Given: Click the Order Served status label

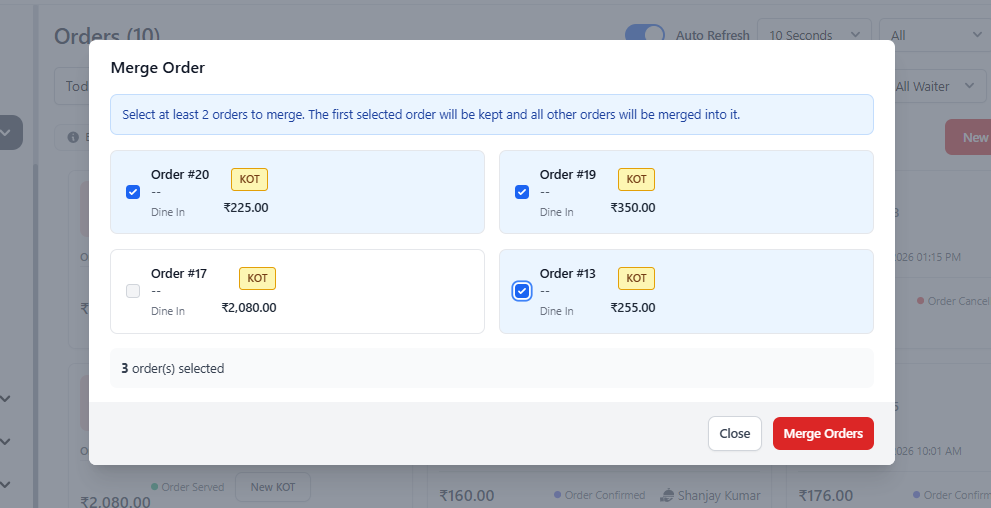Looking at the screenshot, I should (188, 487).
